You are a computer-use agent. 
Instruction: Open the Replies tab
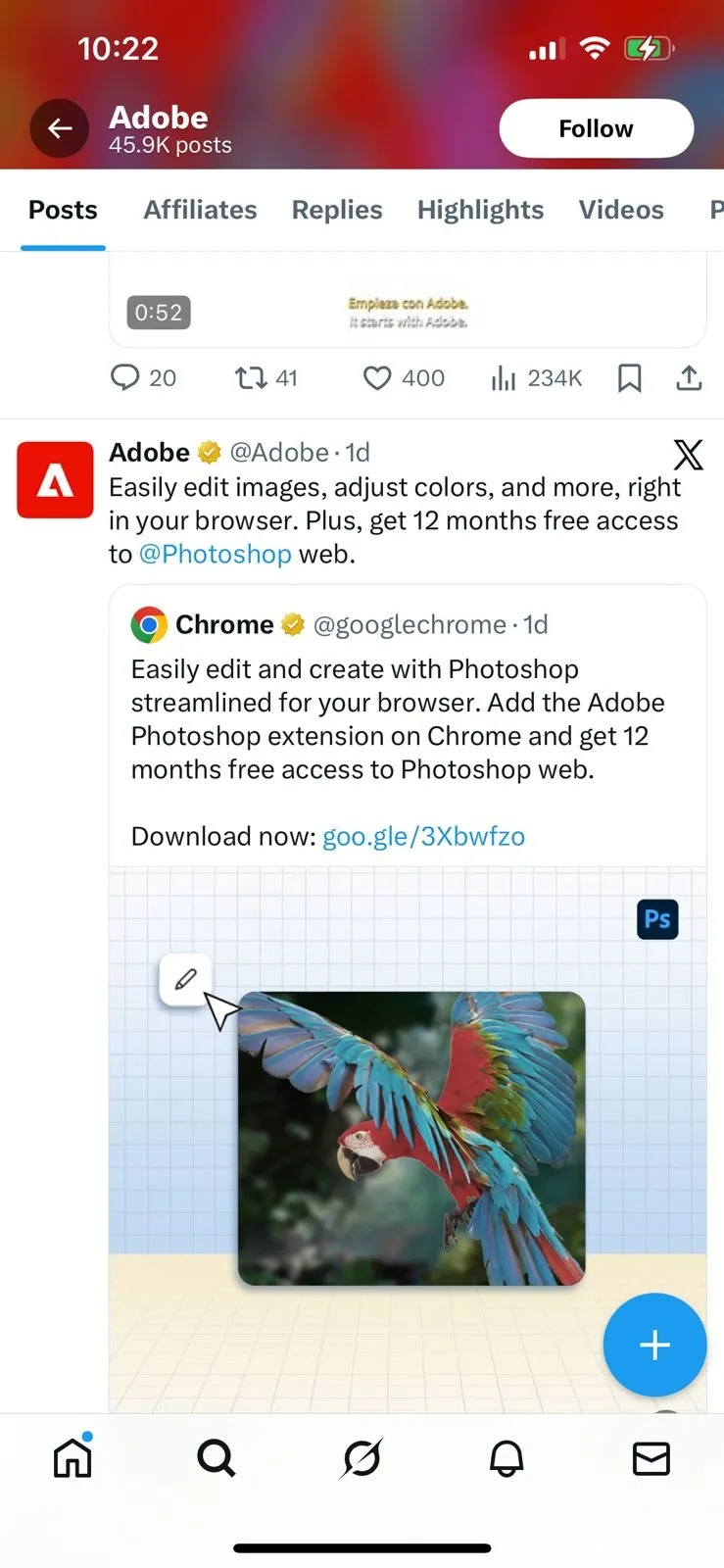[x=337, y=210]
